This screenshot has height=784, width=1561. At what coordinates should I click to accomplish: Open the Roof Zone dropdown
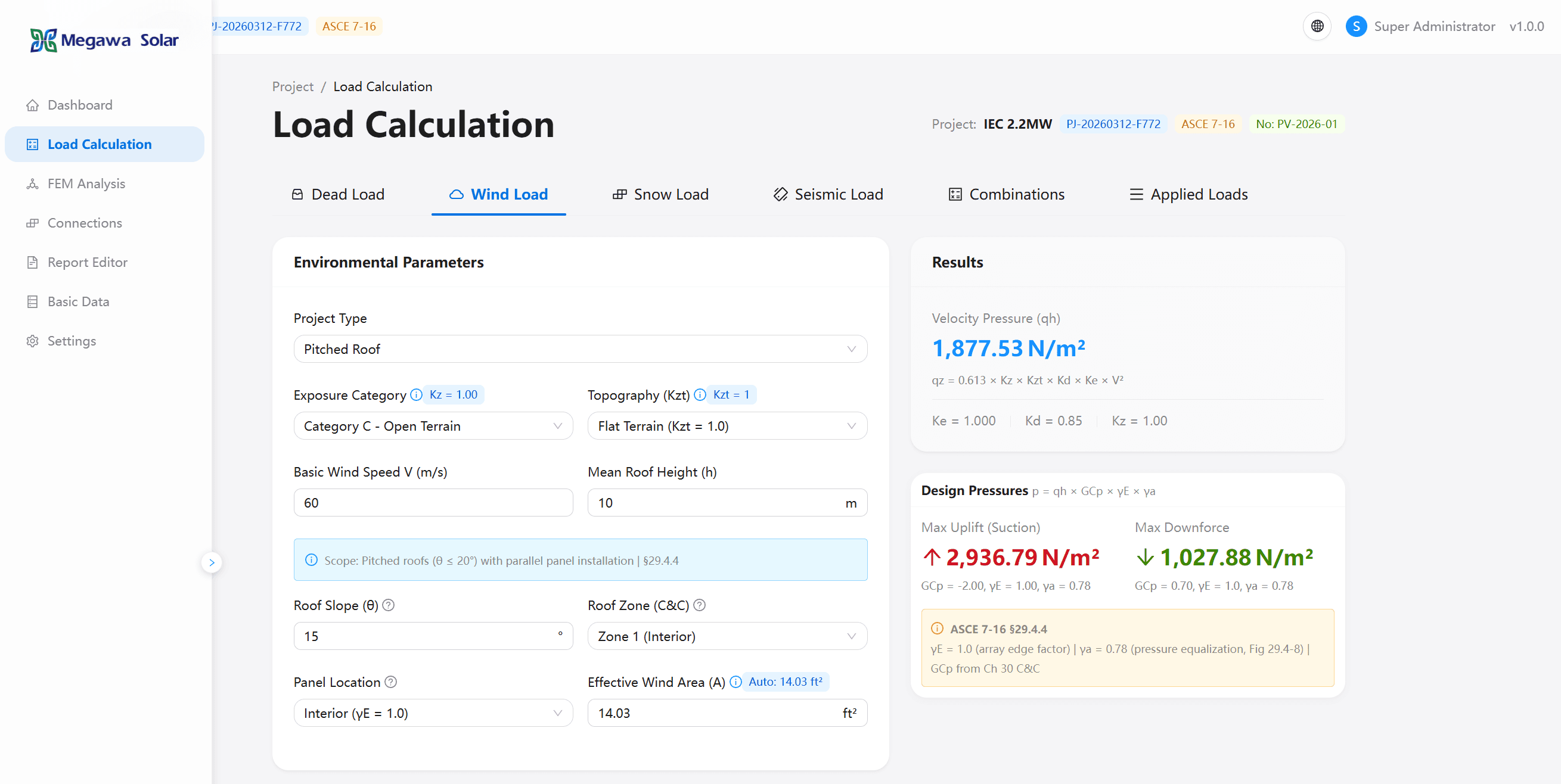[727, 636]
